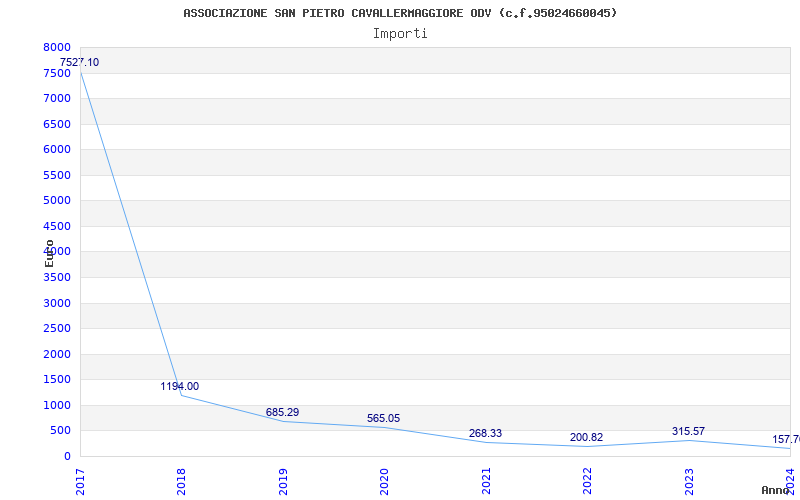
Task: Click the 0 y-axis tick label
Action: click(x=67, y=456)
